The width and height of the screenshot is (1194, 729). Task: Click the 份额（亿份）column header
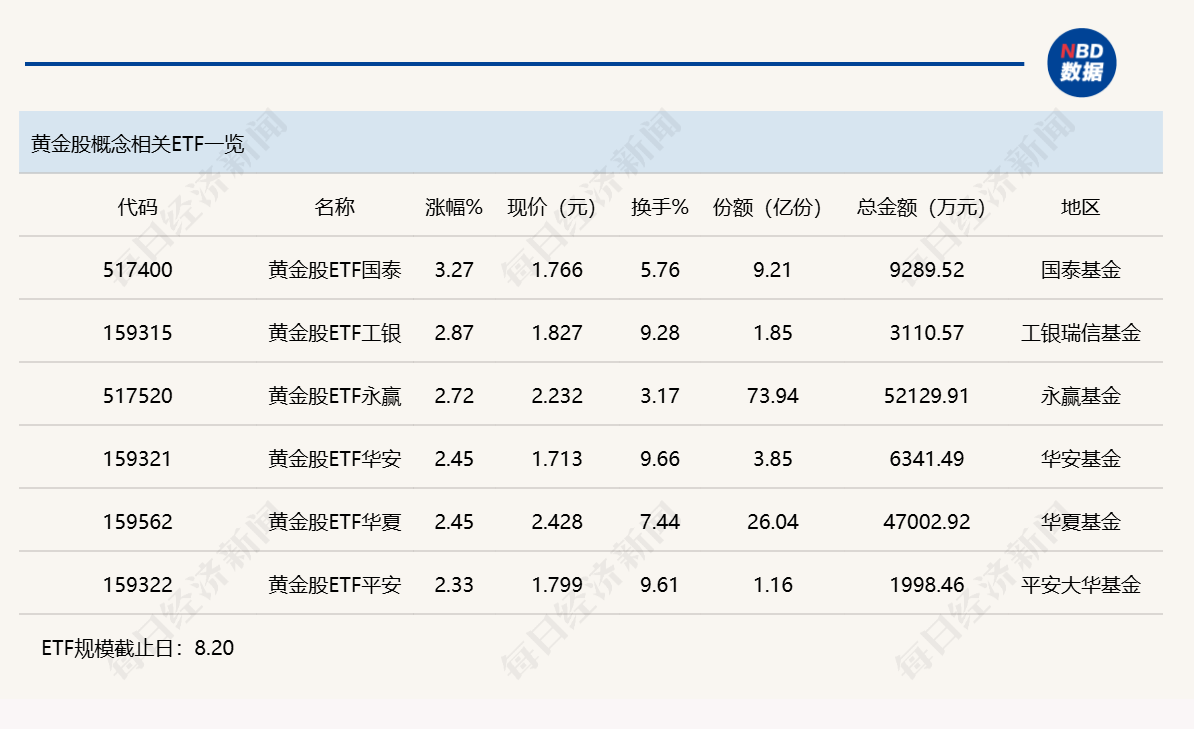click(x=767, y=206)
